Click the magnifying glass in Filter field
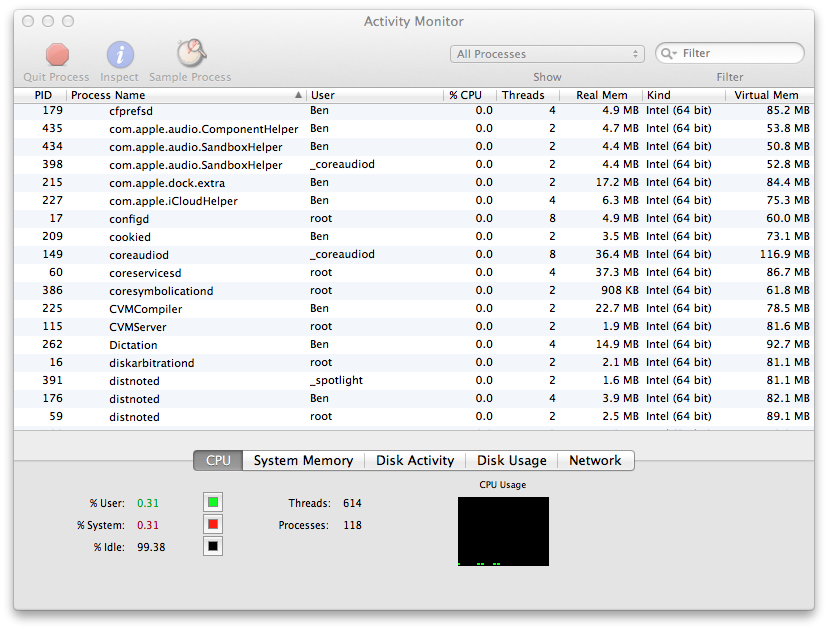 tap(668, 53)
